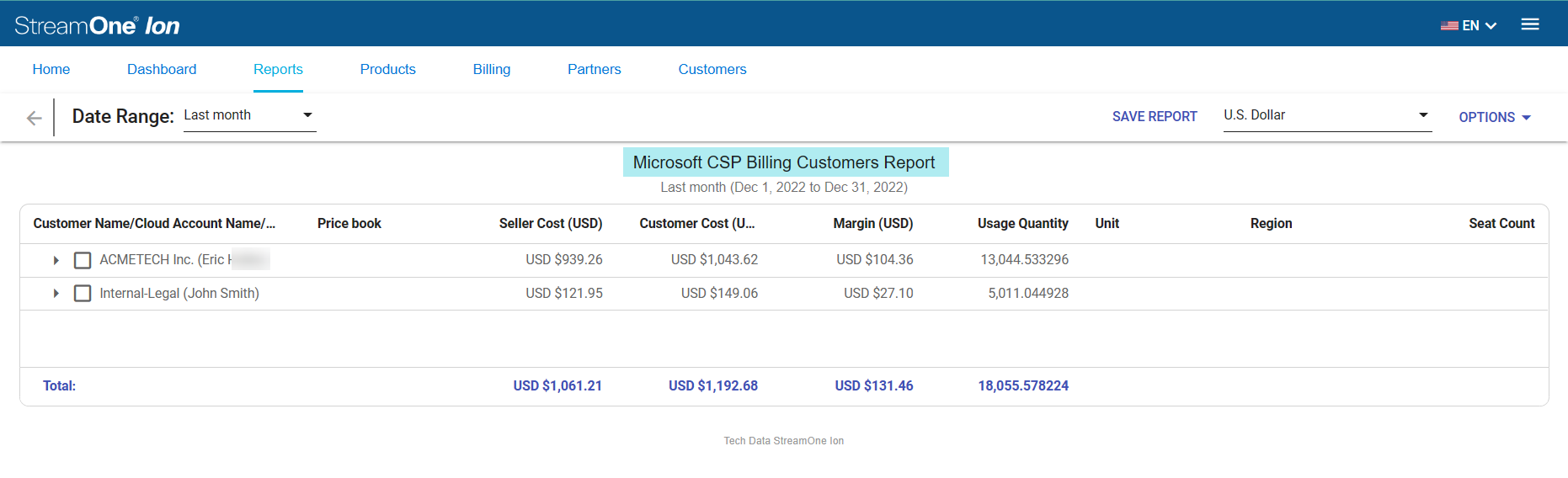Image resolution: width=1568 pixels, height=478 pixels.
Task: Open the U.S. Dollar currency dropdown
Action: coord(1327,115)
